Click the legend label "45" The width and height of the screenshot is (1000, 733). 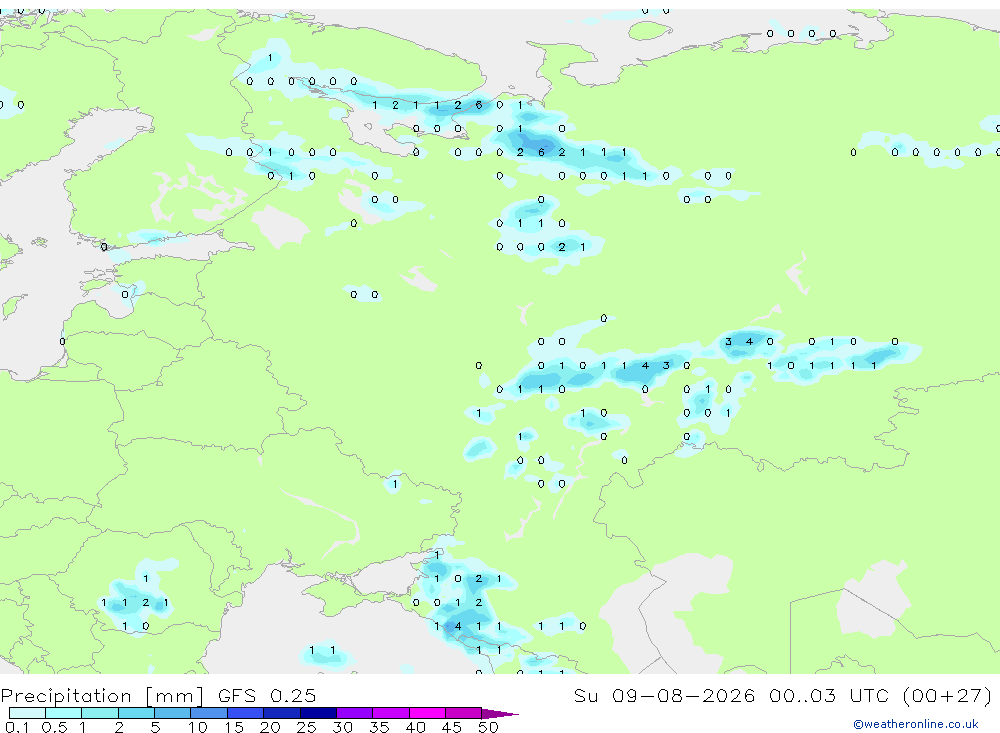(452, 727)
